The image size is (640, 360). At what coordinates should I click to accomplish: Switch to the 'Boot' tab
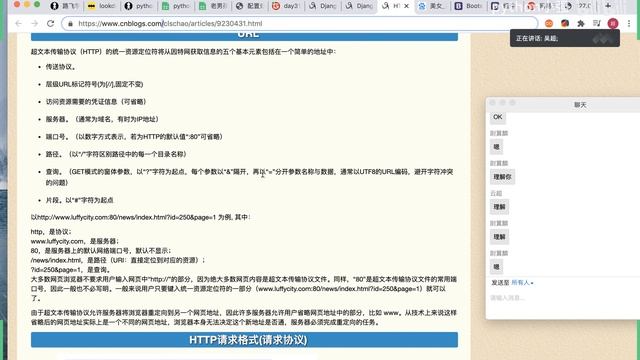(469, 6)
